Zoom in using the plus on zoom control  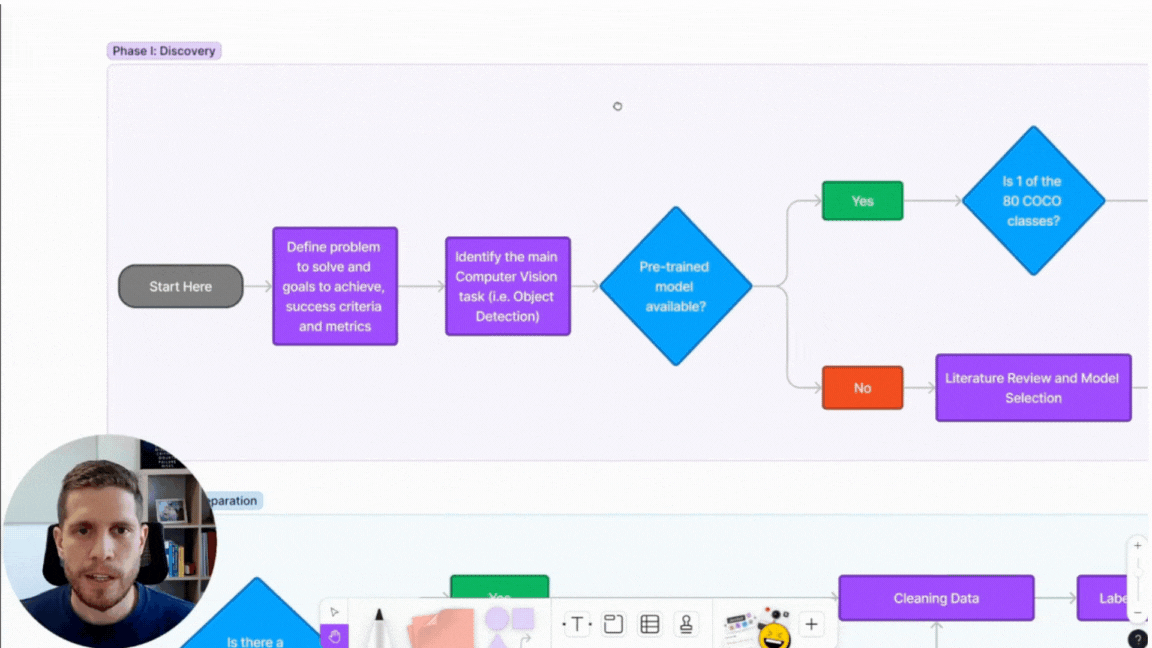coord(1137,545)
